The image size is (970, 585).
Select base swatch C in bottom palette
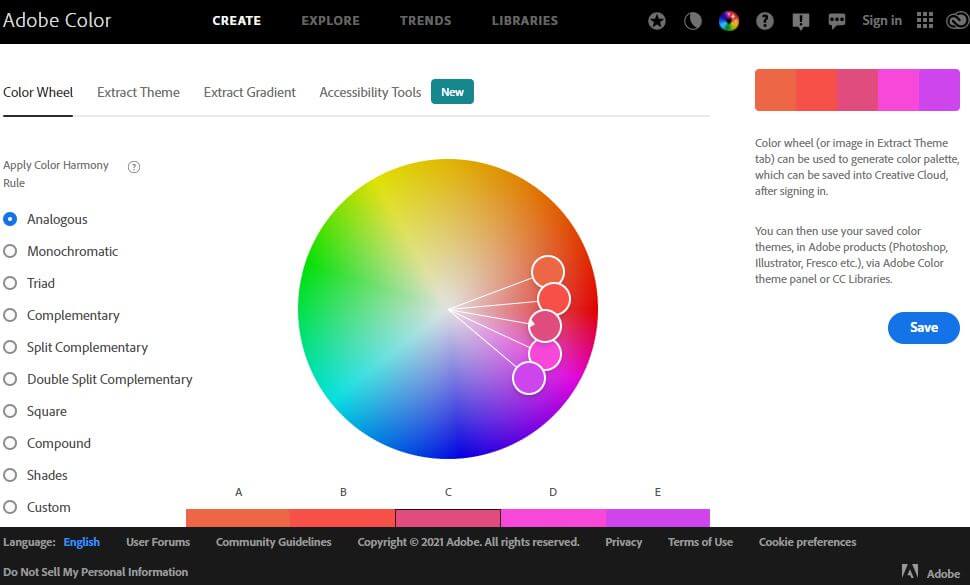[x=448, y=518]
